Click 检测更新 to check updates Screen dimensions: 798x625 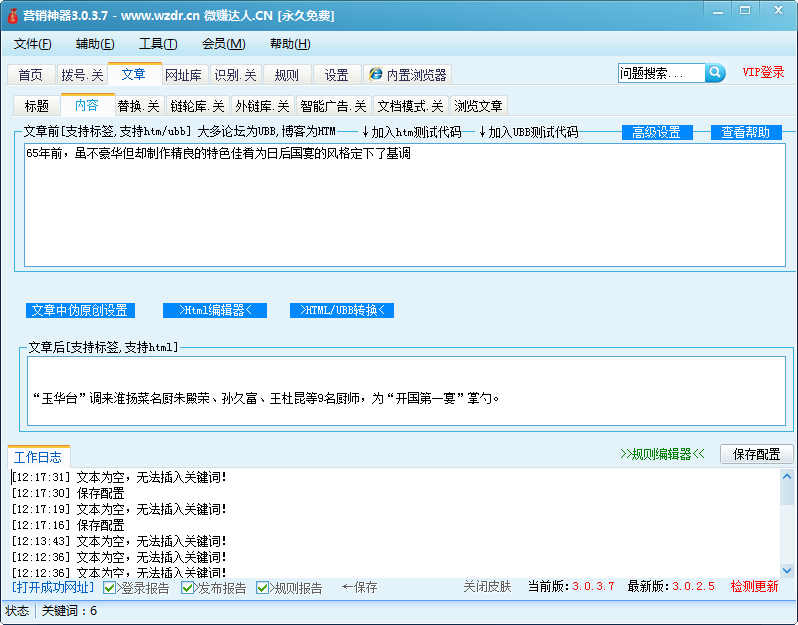tap(754, 587)
